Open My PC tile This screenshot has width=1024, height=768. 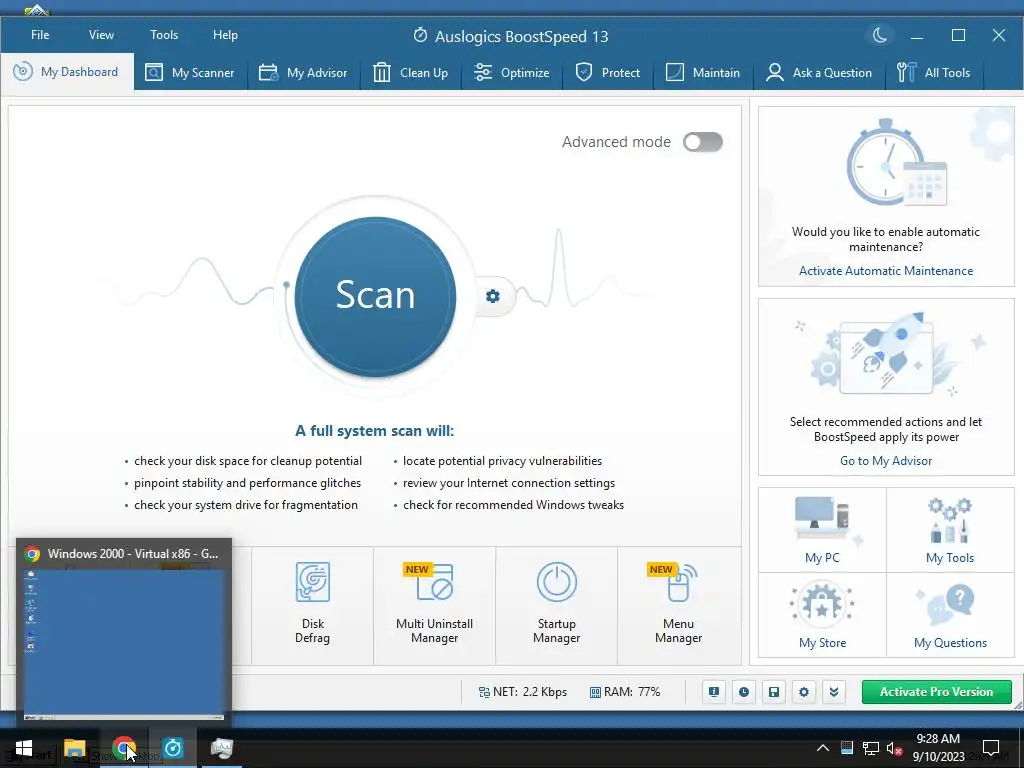(822, 530)
